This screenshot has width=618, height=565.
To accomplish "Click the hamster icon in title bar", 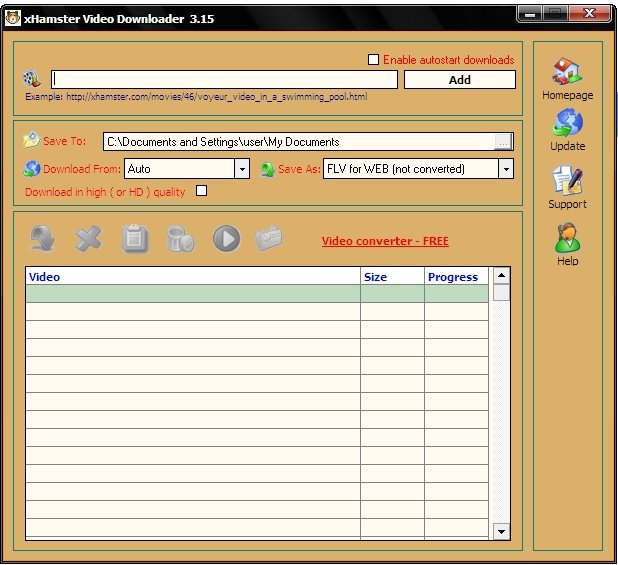I will click(x=13, y=18).
